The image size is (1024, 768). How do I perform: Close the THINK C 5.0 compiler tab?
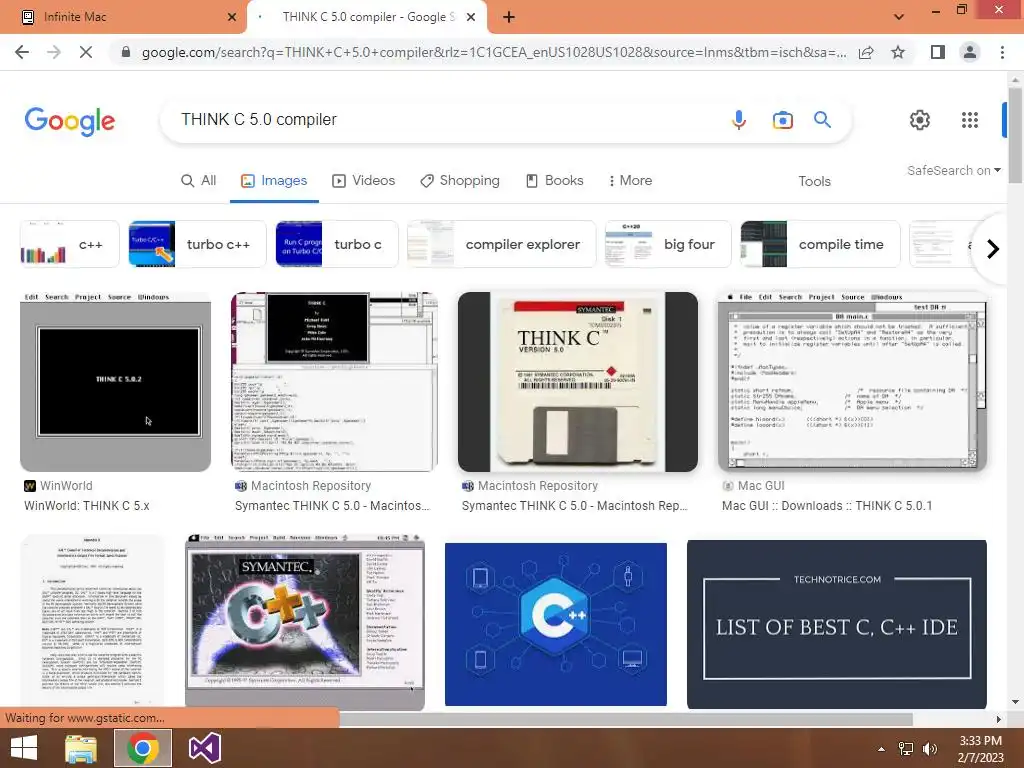pos(471,18)
